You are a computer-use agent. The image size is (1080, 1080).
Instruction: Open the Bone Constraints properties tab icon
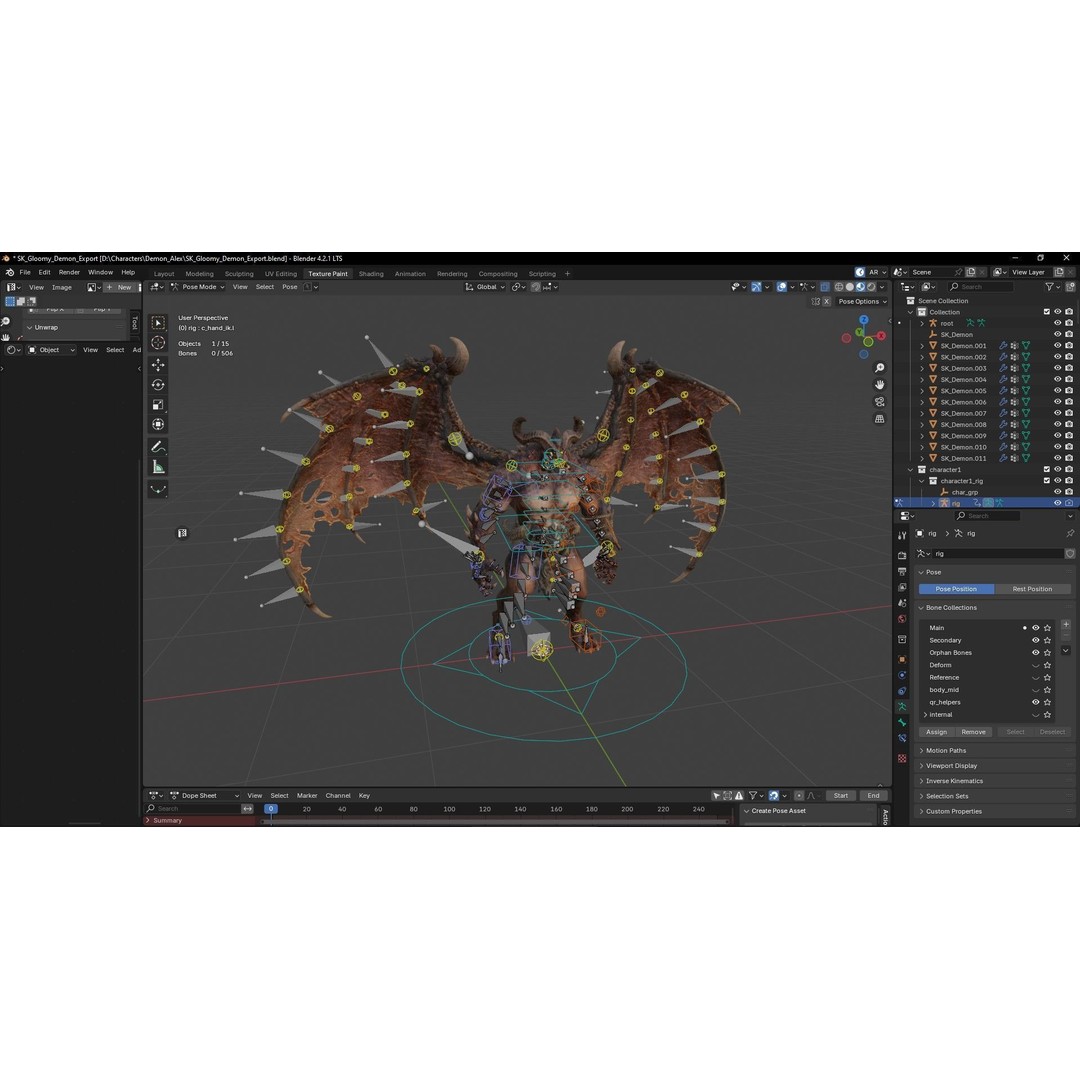coord(902,738)
